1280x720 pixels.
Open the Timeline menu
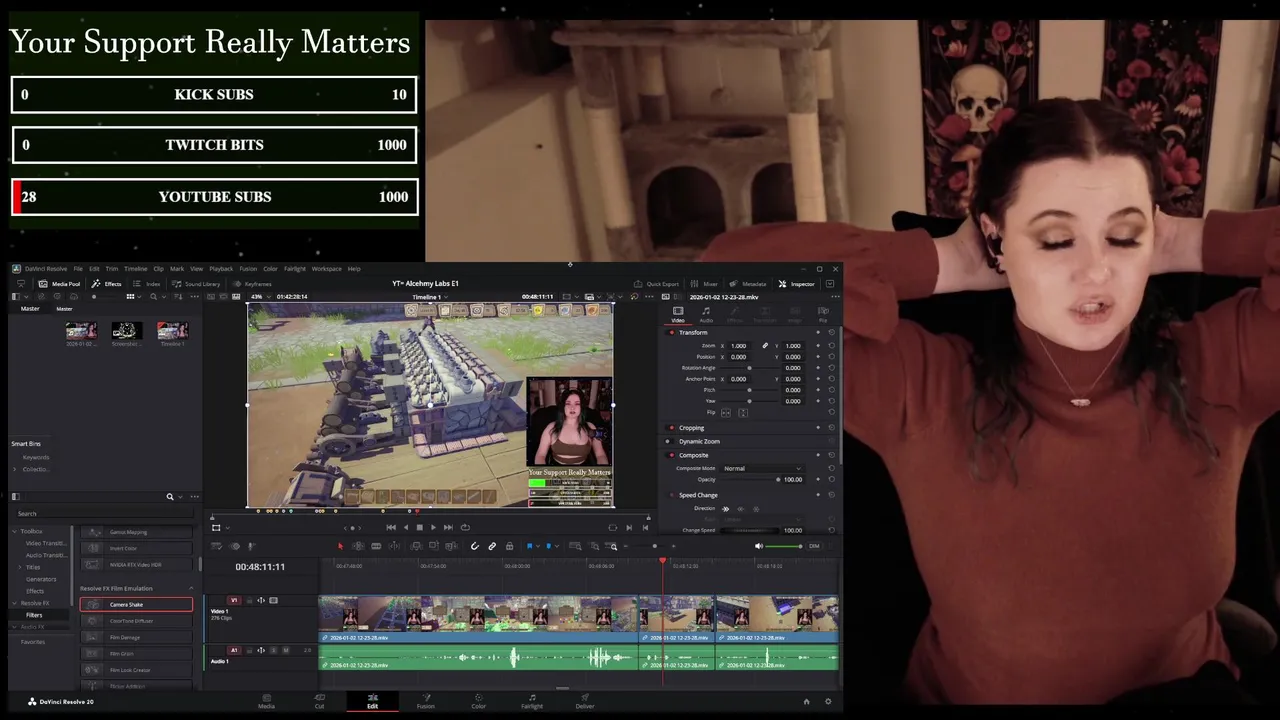pos(135,269)
